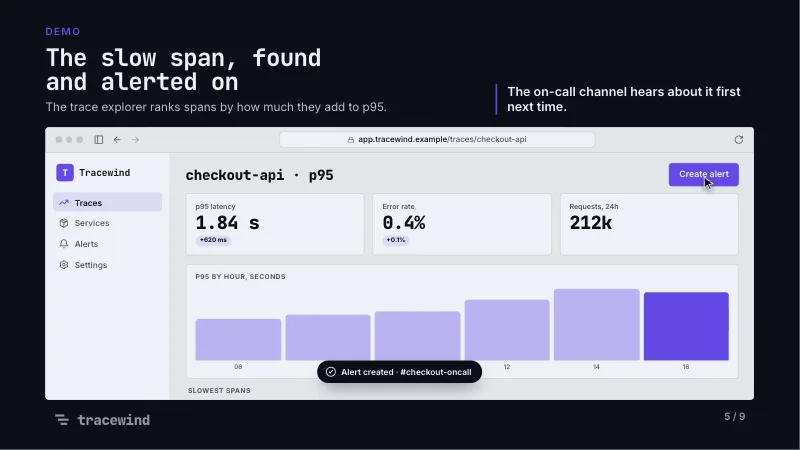Click the address bar lock icon
Image resolution: width=800 pixels, height=450 pixels.
351,139
